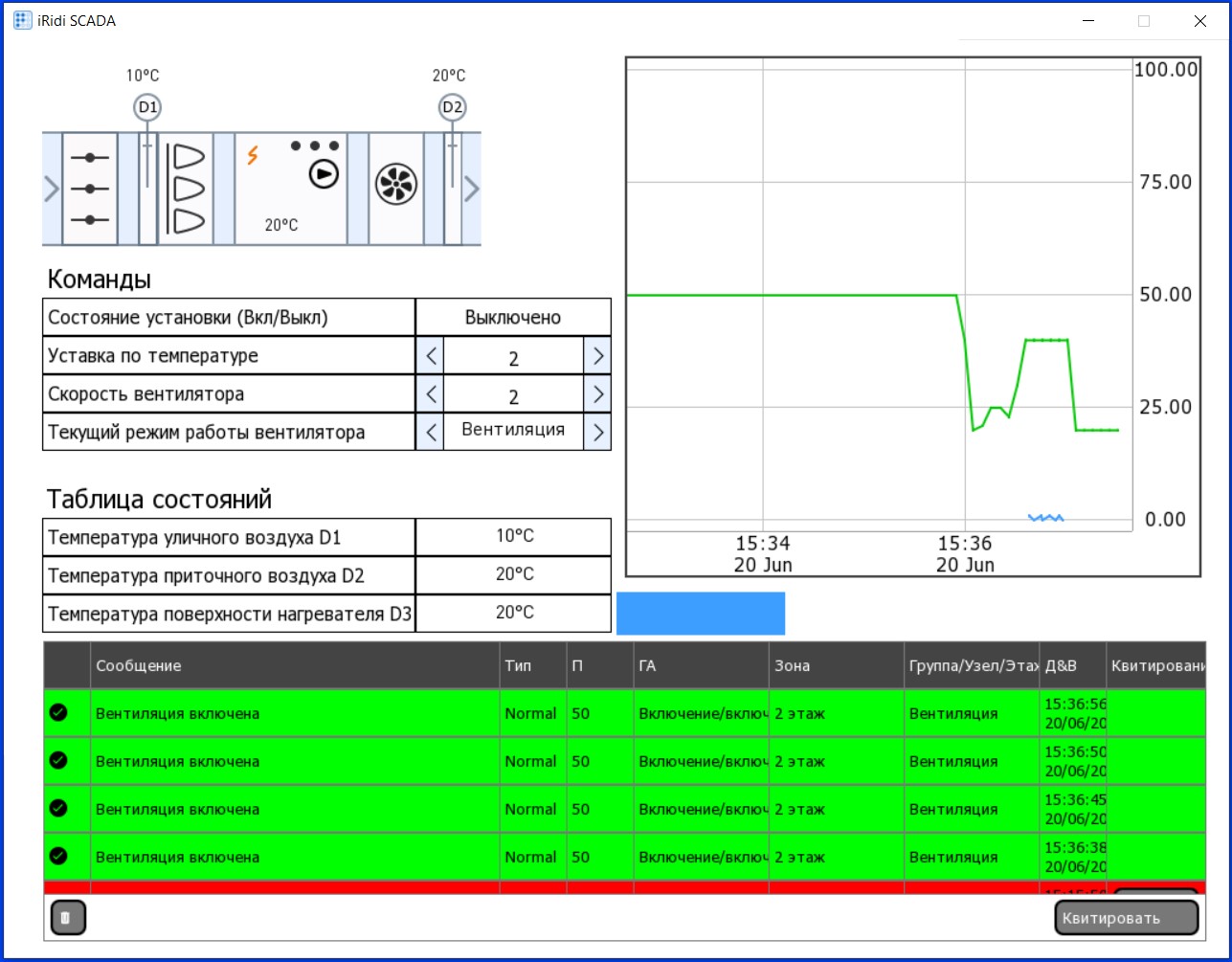
Task: Increase fan speed with right arrow
Action: tap(597, 394)
